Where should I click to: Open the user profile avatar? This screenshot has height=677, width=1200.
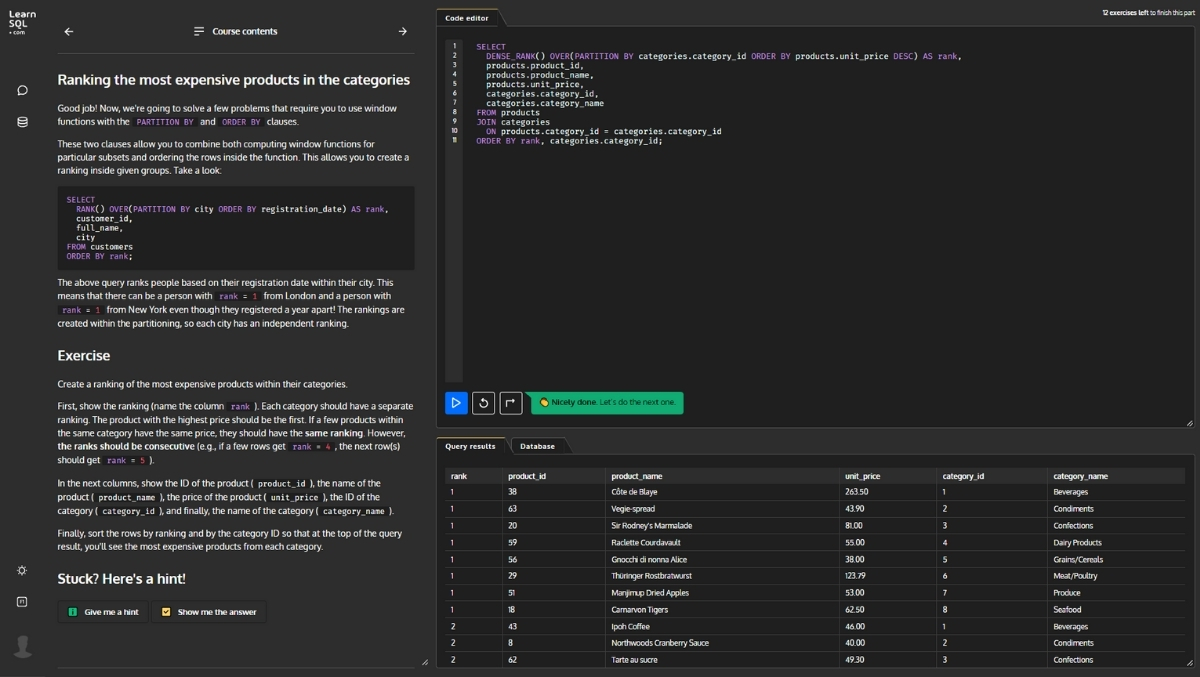(x=22, y=646)
